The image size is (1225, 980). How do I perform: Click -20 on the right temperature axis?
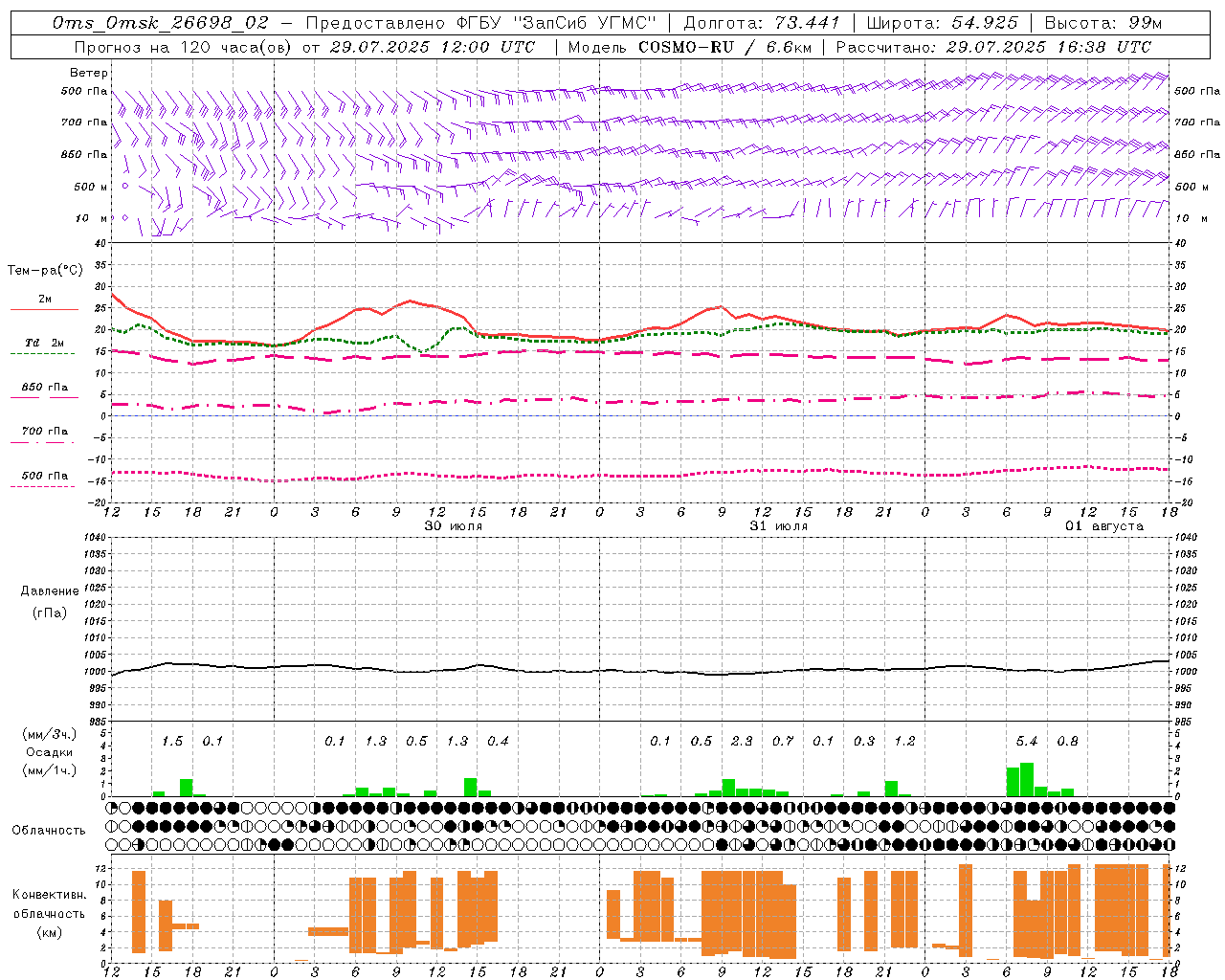pos(1182,502)
